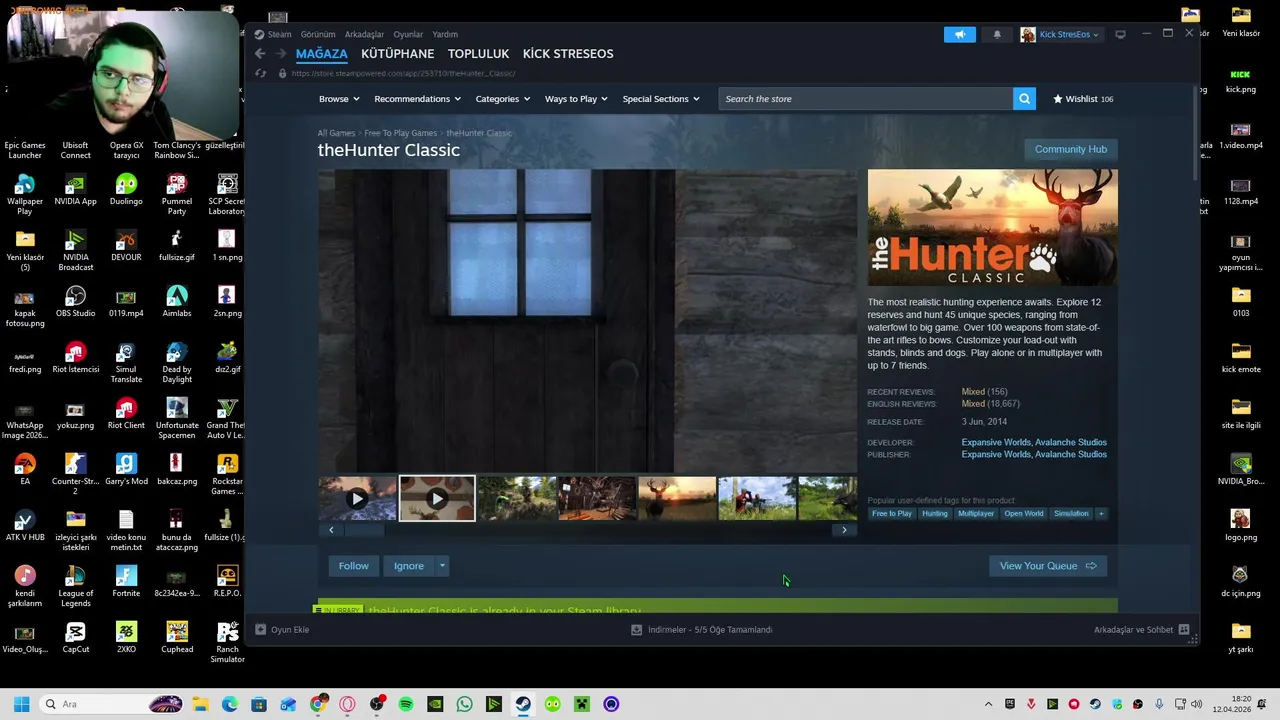Viewport: 1280px width, 720px height.
Task: Open the Windows Start menu
Action: 21,704
